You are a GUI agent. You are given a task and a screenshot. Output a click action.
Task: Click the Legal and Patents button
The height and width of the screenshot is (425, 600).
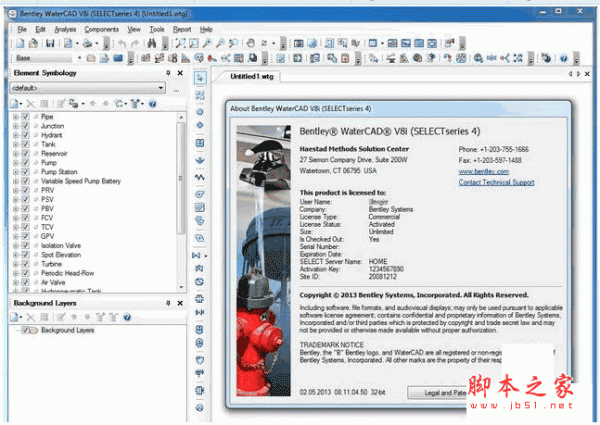(437, 392)
